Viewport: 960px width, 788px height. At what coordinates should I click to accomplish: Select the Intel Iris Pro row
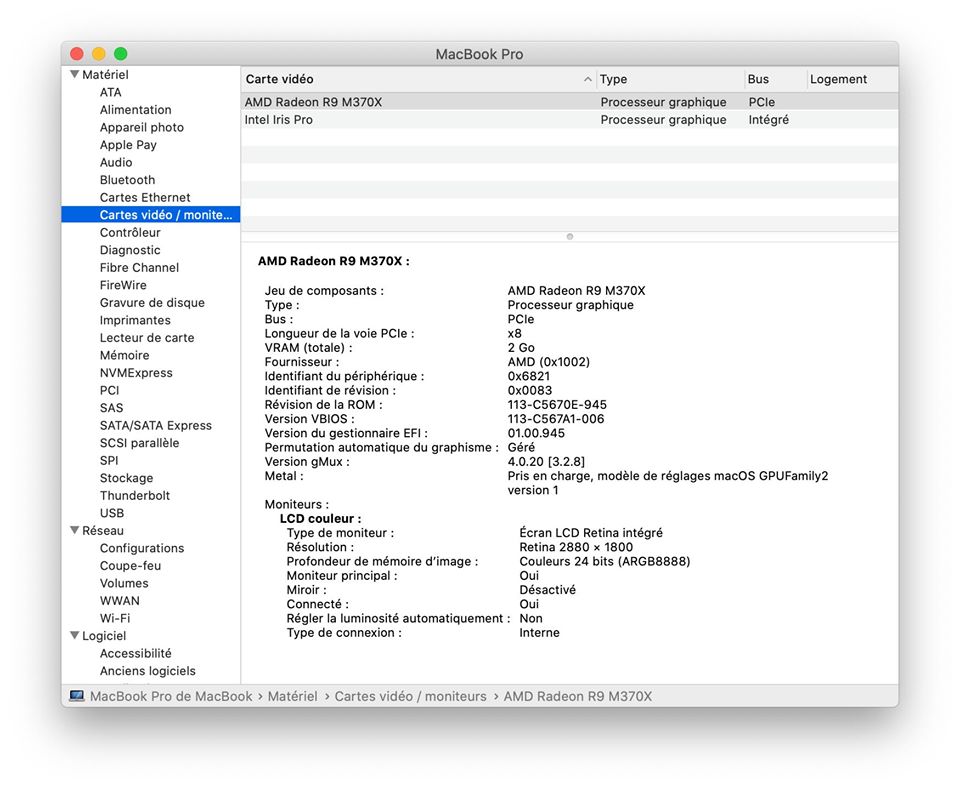(570, 120)
